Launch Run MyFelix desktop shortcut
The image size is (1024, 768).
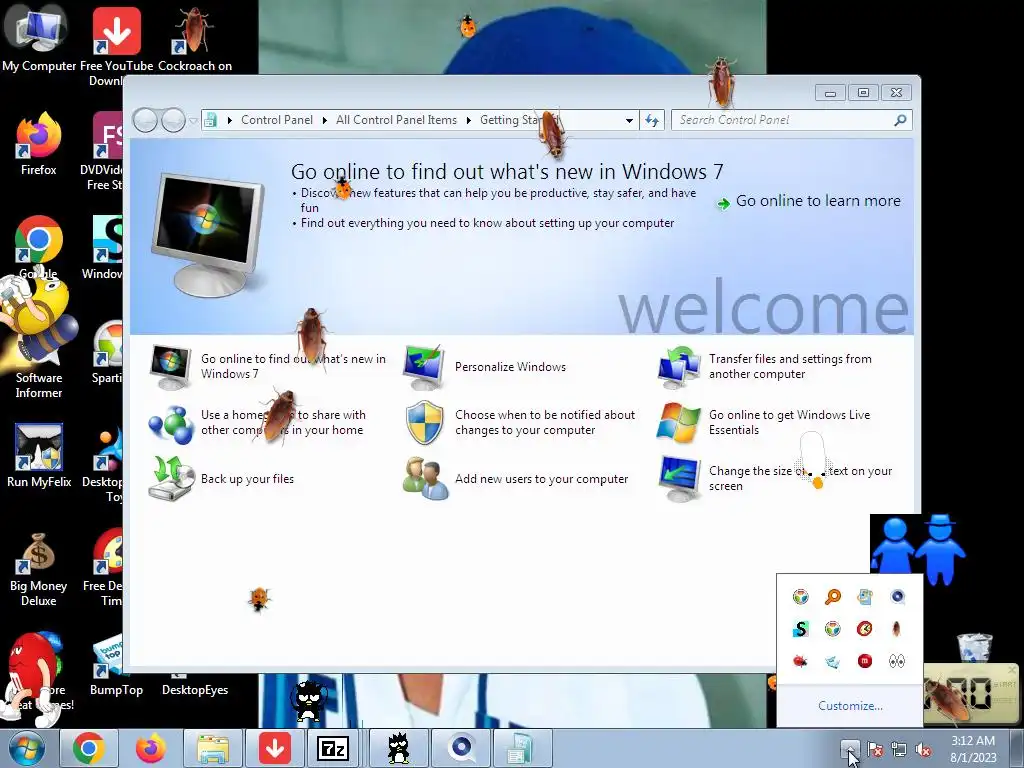coord(39,456)
